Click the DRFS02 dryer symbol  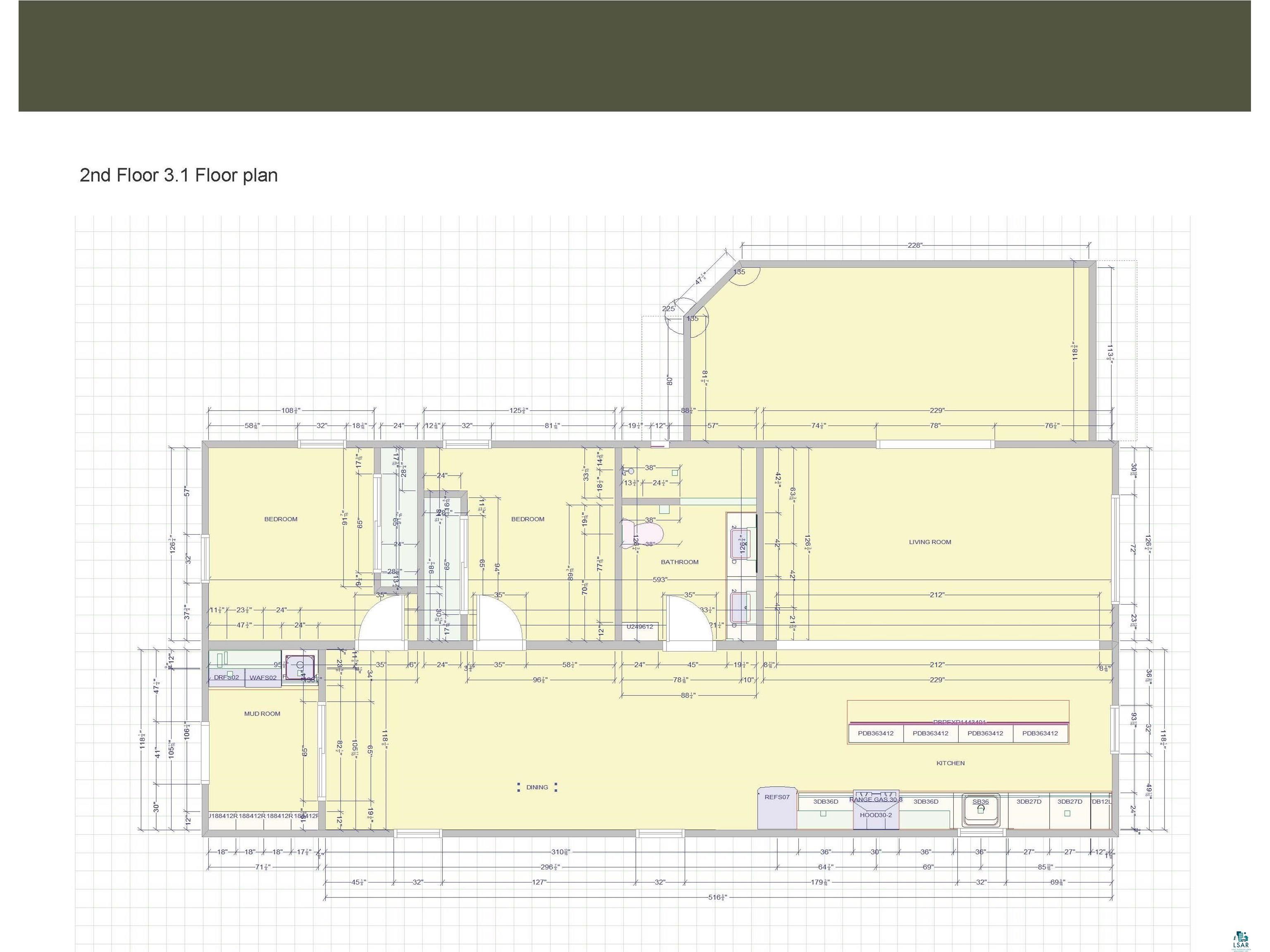tap(226, 677)
